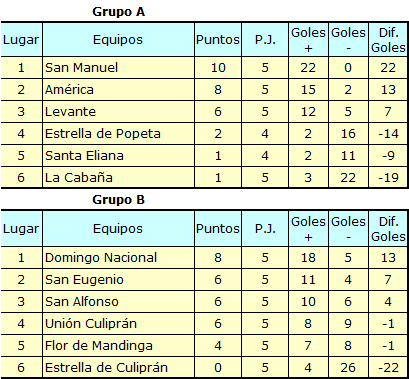Screen dimensions: 409x379
Task: Click Estrella de Popeta cell
Action: [x=118, y=134]
